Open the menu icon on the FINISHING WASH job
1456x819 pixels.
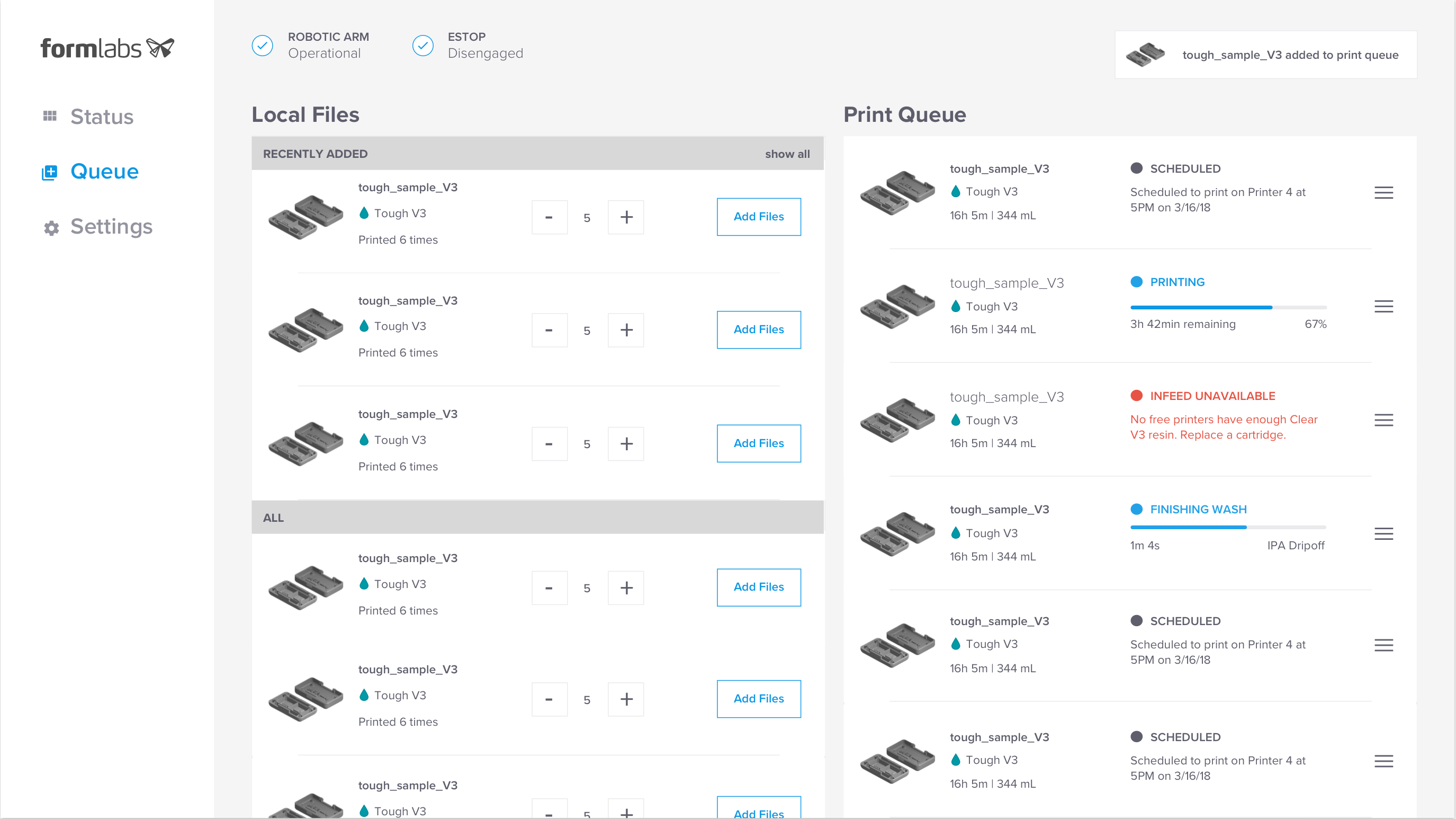pyautogui.click(x=1383, y=534)
